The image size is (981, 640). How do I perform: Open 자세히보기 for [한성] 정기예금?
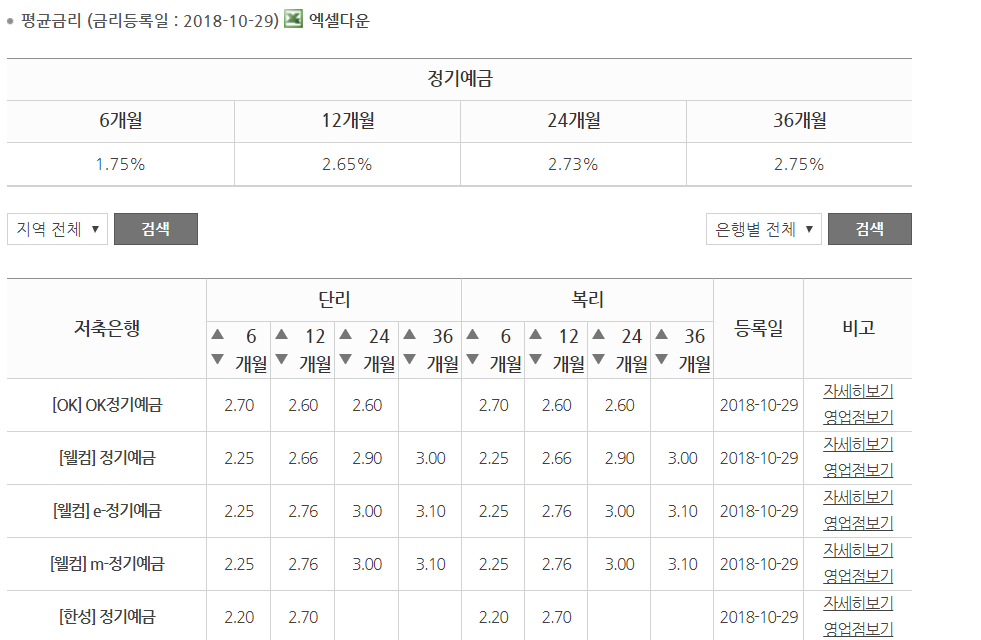[858, 604]
